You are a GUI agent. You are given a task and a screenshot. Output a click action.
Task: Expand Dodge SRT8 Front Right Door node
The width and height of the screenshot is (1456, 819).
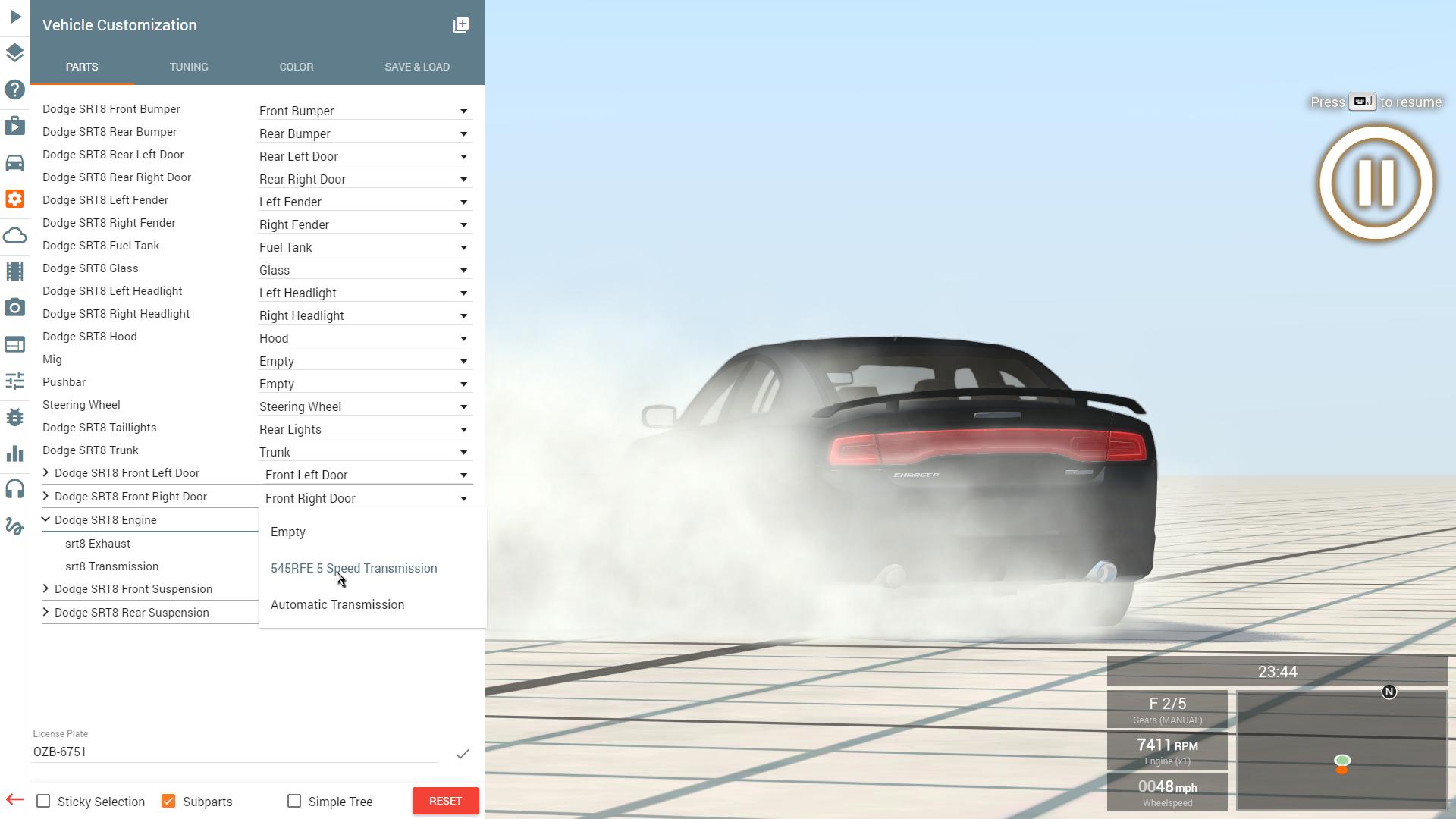(45, 496)
